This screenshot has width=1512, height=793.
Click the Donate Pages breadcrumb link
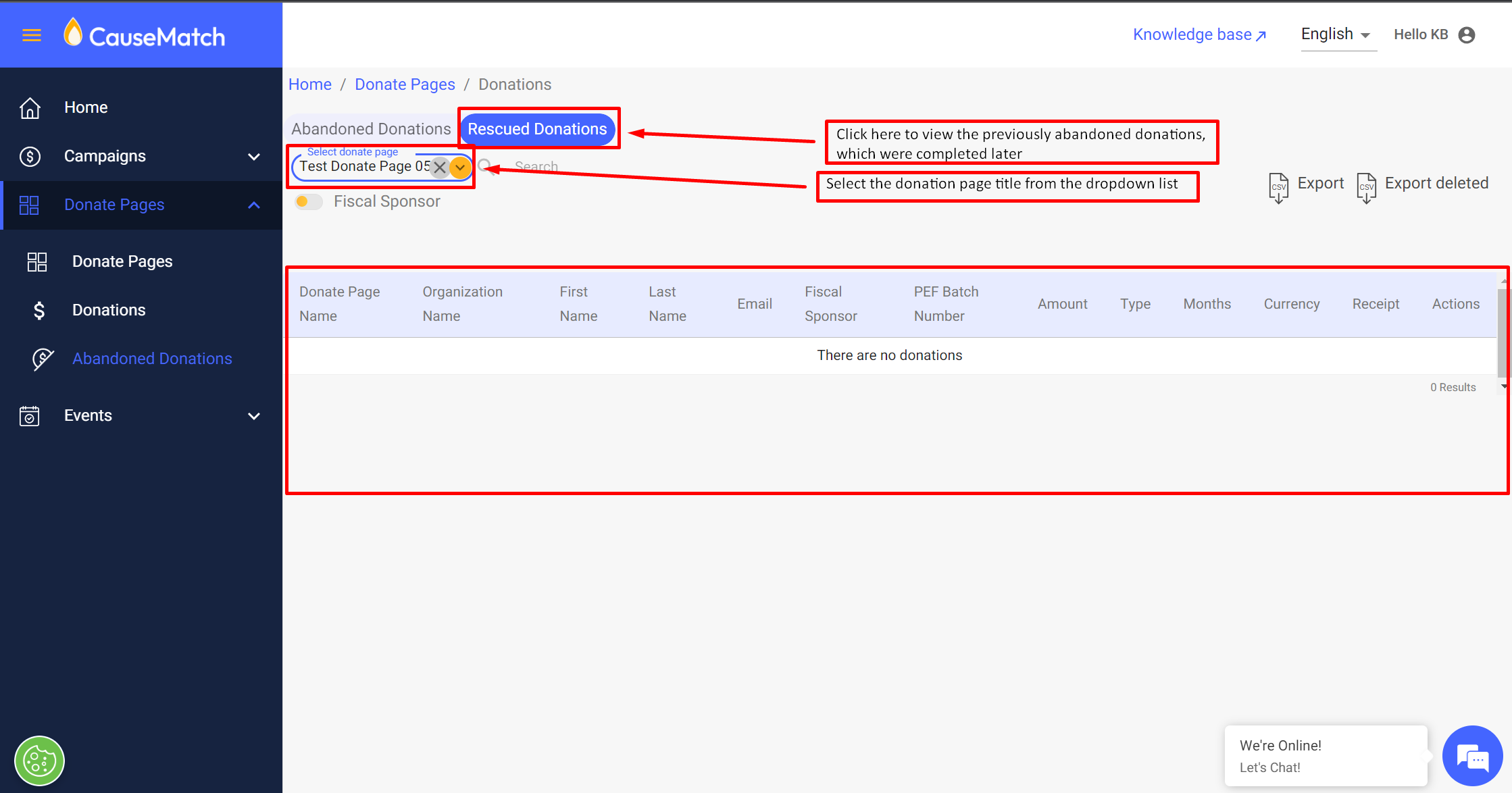click(405, 84)
